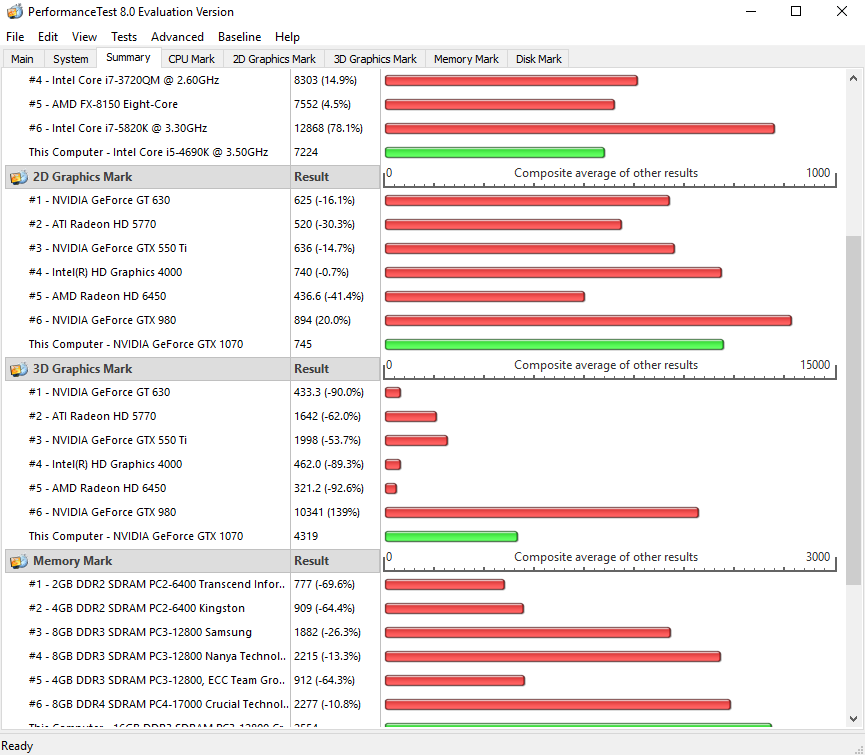Click result value '894 (20.0%)'
Image resolution: width=865 pixels, height=755 pixels.
pyautogui.click(x=322, y=320)
